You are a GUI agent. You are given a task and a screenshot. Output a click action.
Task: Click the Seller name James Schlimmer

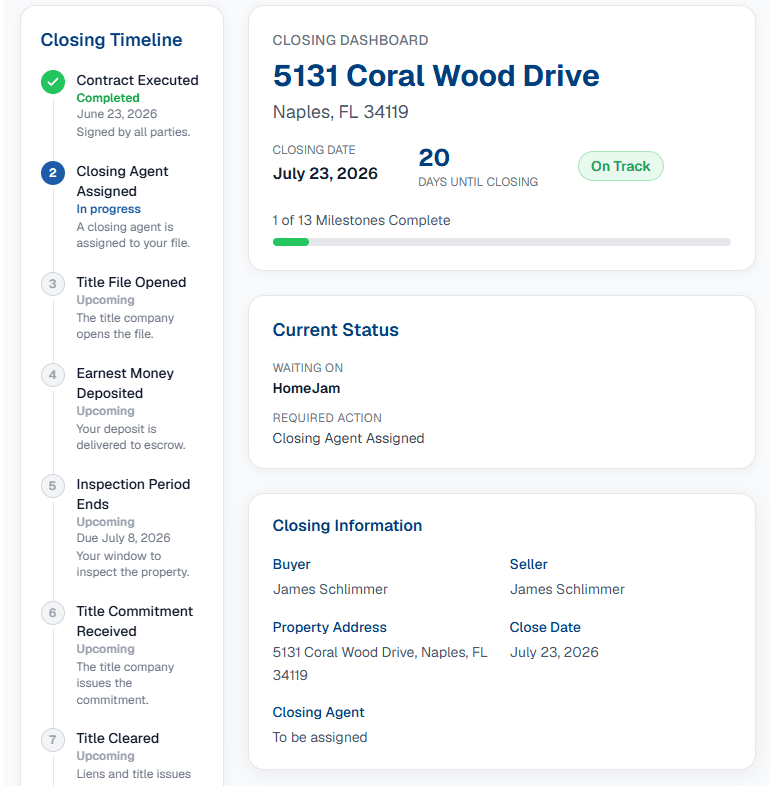point(567,590)
